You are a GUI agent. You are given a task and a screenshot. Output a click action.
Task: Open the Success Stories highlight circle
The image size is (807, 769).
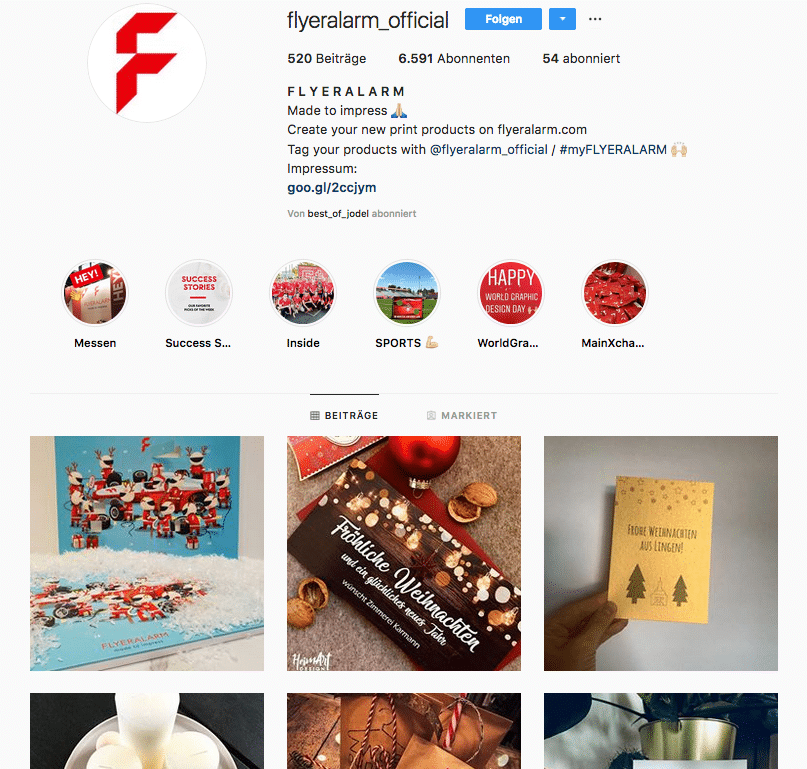(x=199, y=293)
